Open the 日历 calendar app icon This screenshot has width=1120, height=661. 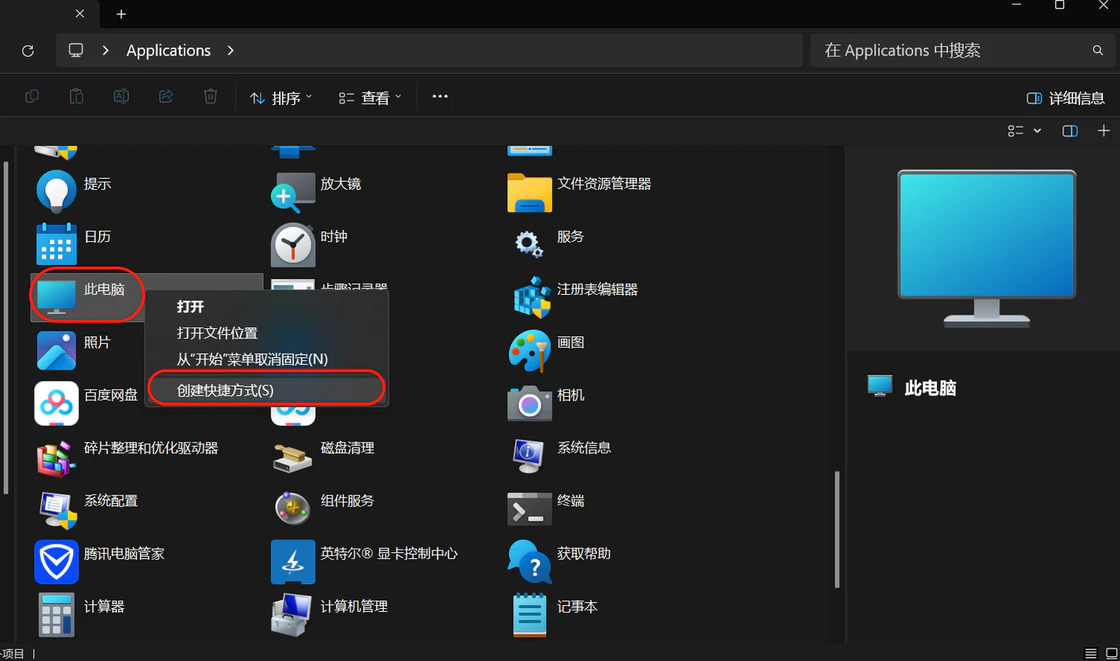click(56, 244)
